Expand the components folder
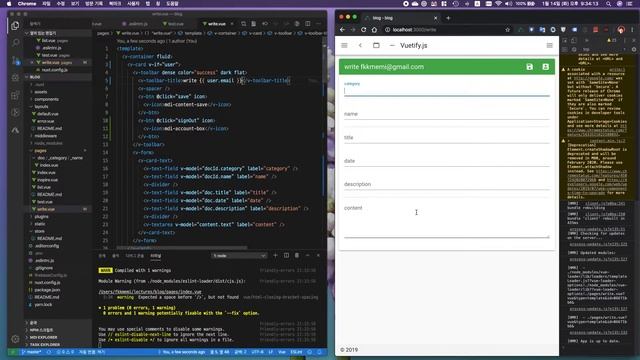Screen dimensions: 640x360 point(46,99)
